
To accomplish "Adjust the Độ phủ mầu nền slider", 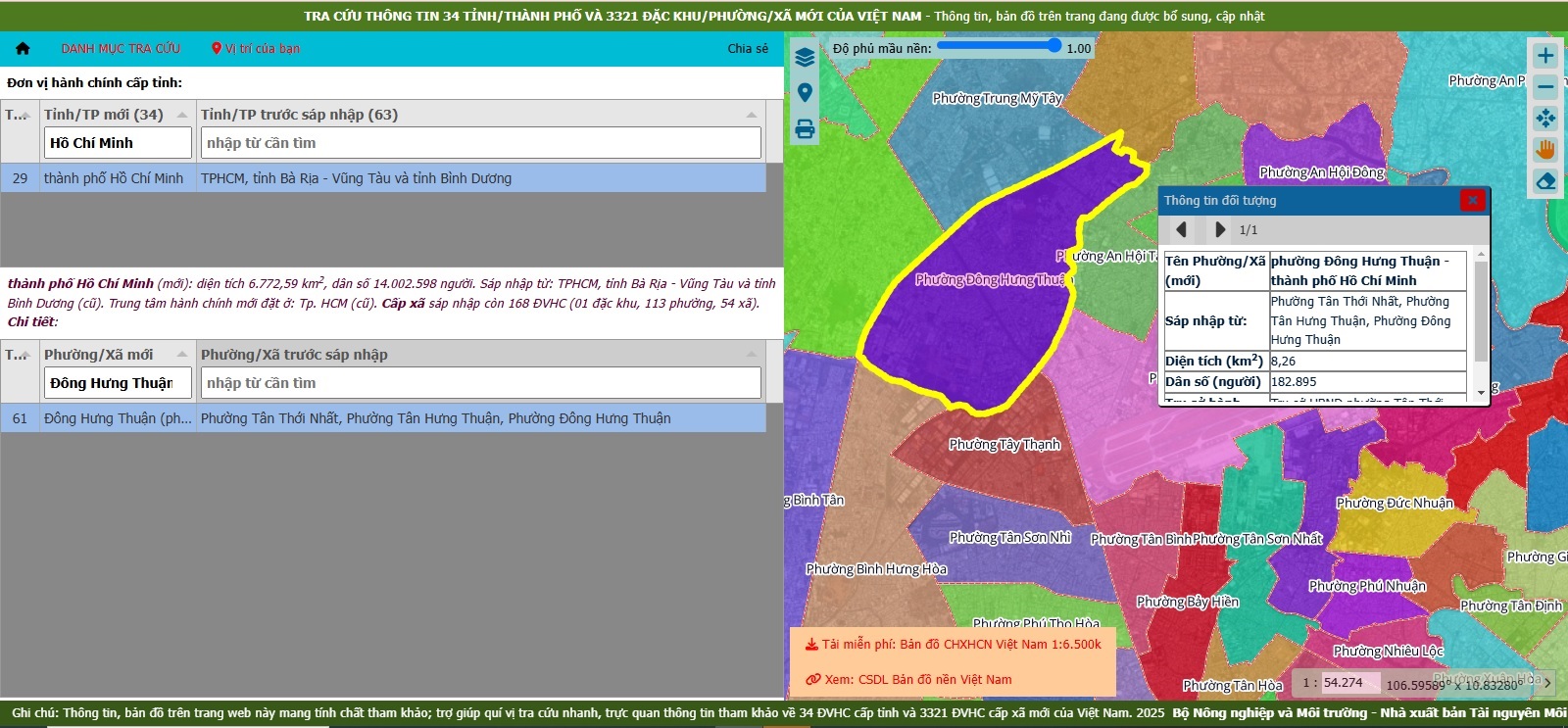I will pyautogui.click(x=1000, y=45).
